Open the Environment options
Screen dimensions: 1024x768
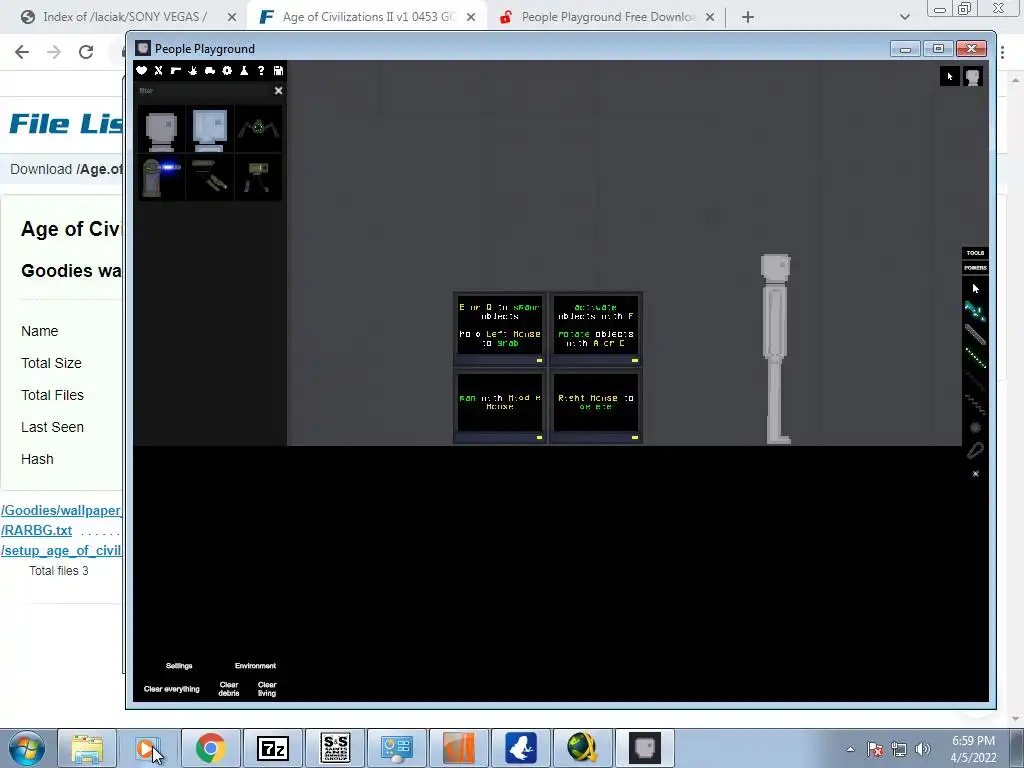click(x=255, y=665)
